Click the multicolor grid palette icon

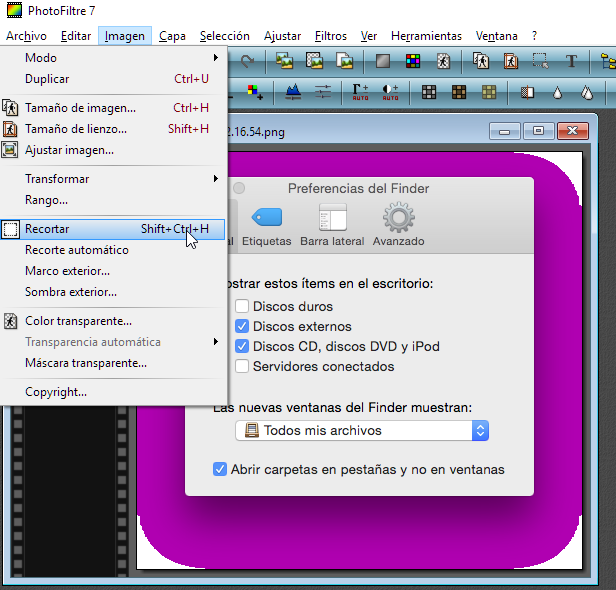click(x=413, y=61)
